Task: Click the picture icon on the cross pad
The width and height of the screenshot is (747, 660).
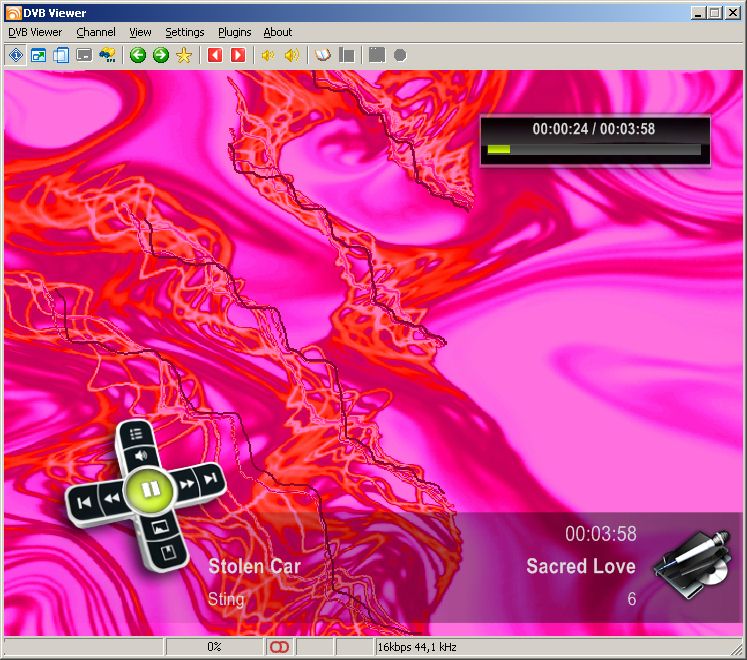Action: [x=160, y=528]
